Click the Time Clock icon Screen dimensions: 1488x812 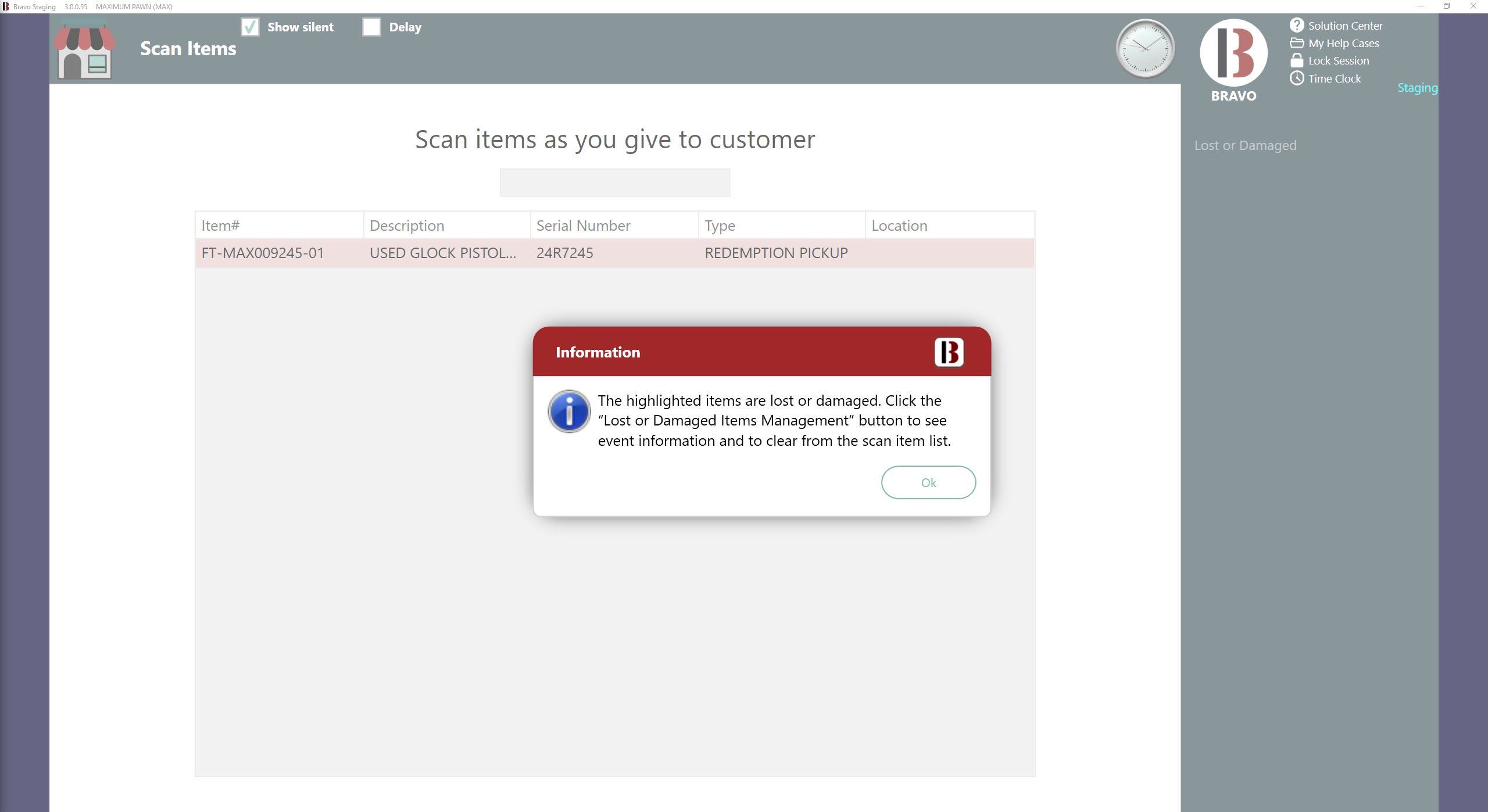[1296, 78]
